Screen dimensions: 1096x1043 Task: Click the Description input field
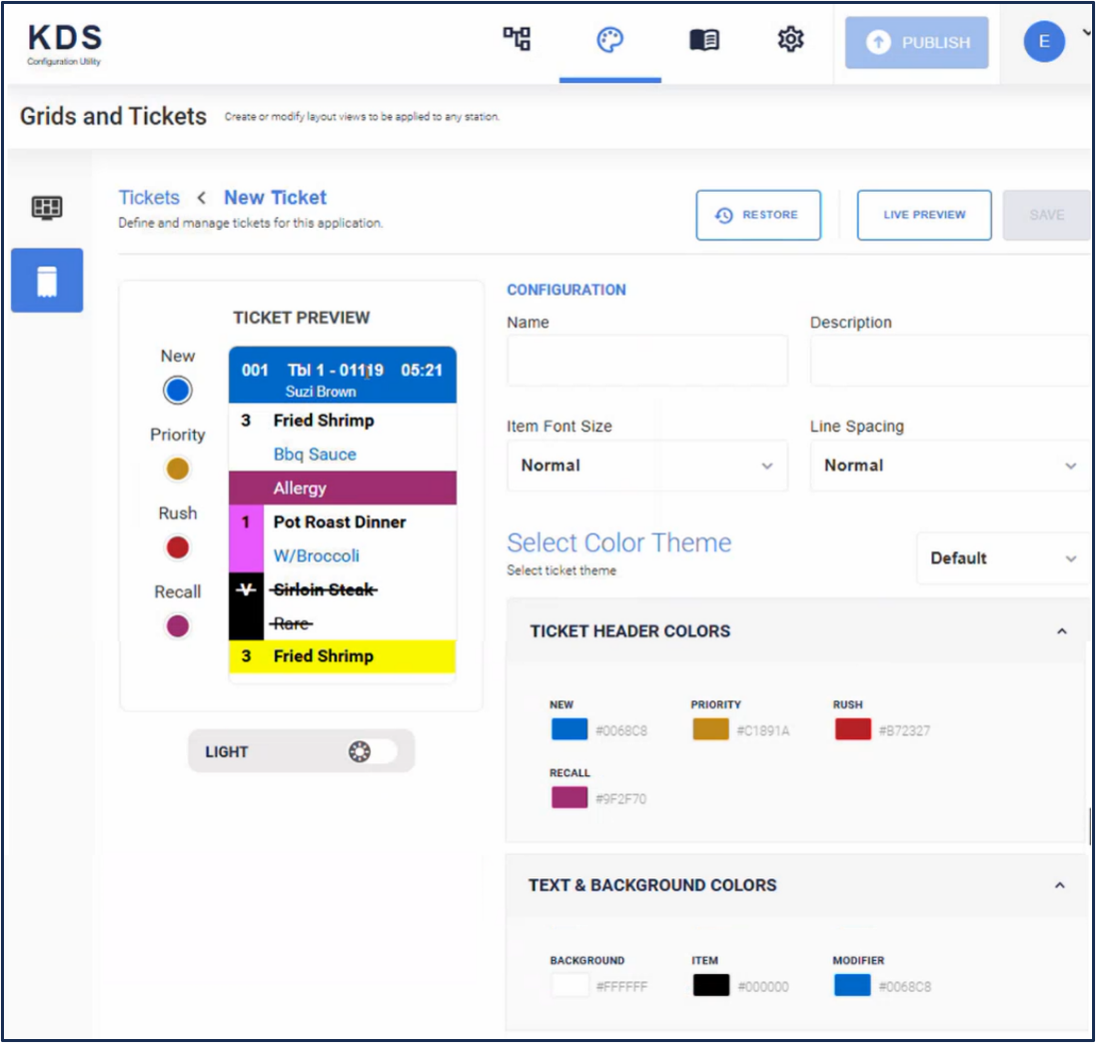(x=949, y=361)
